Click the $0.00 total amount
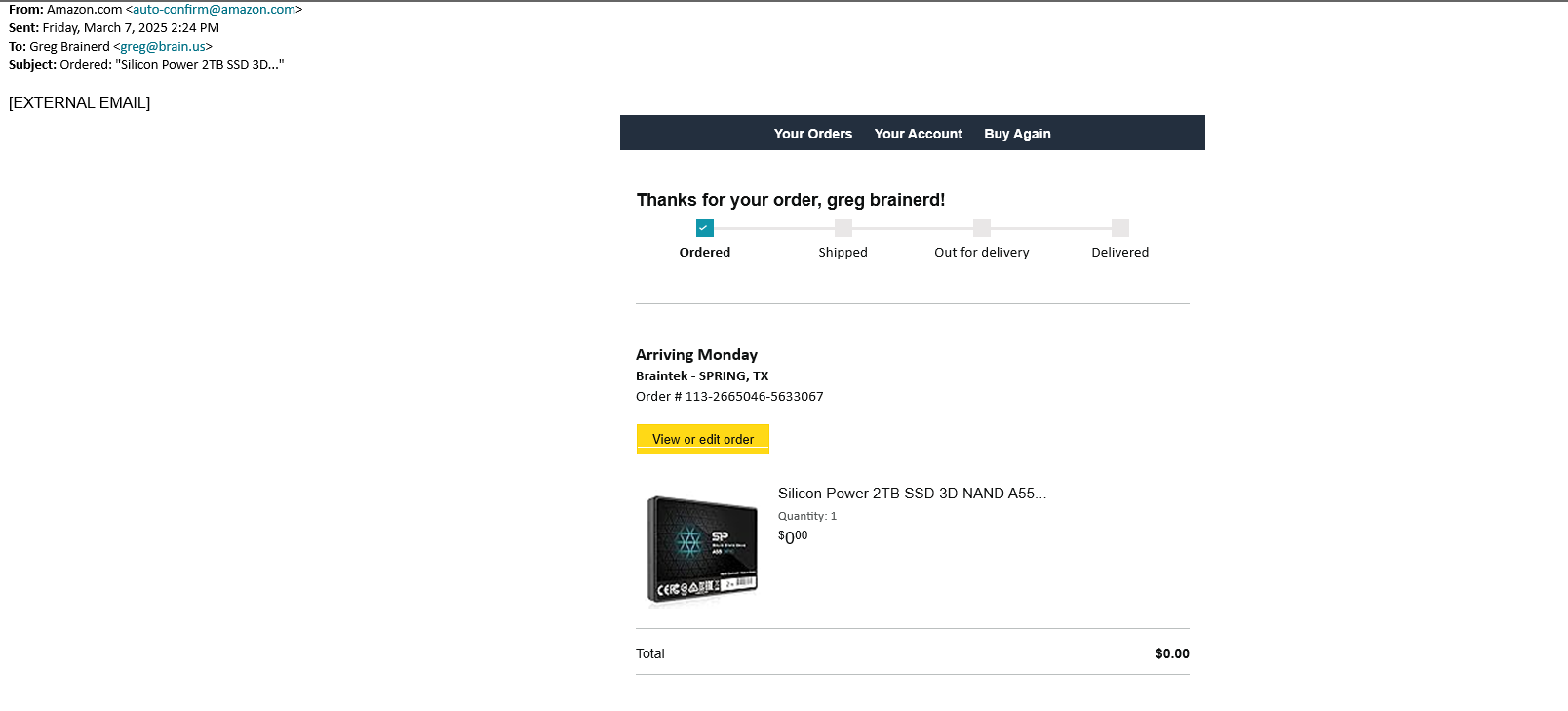 pos(1171,653)
